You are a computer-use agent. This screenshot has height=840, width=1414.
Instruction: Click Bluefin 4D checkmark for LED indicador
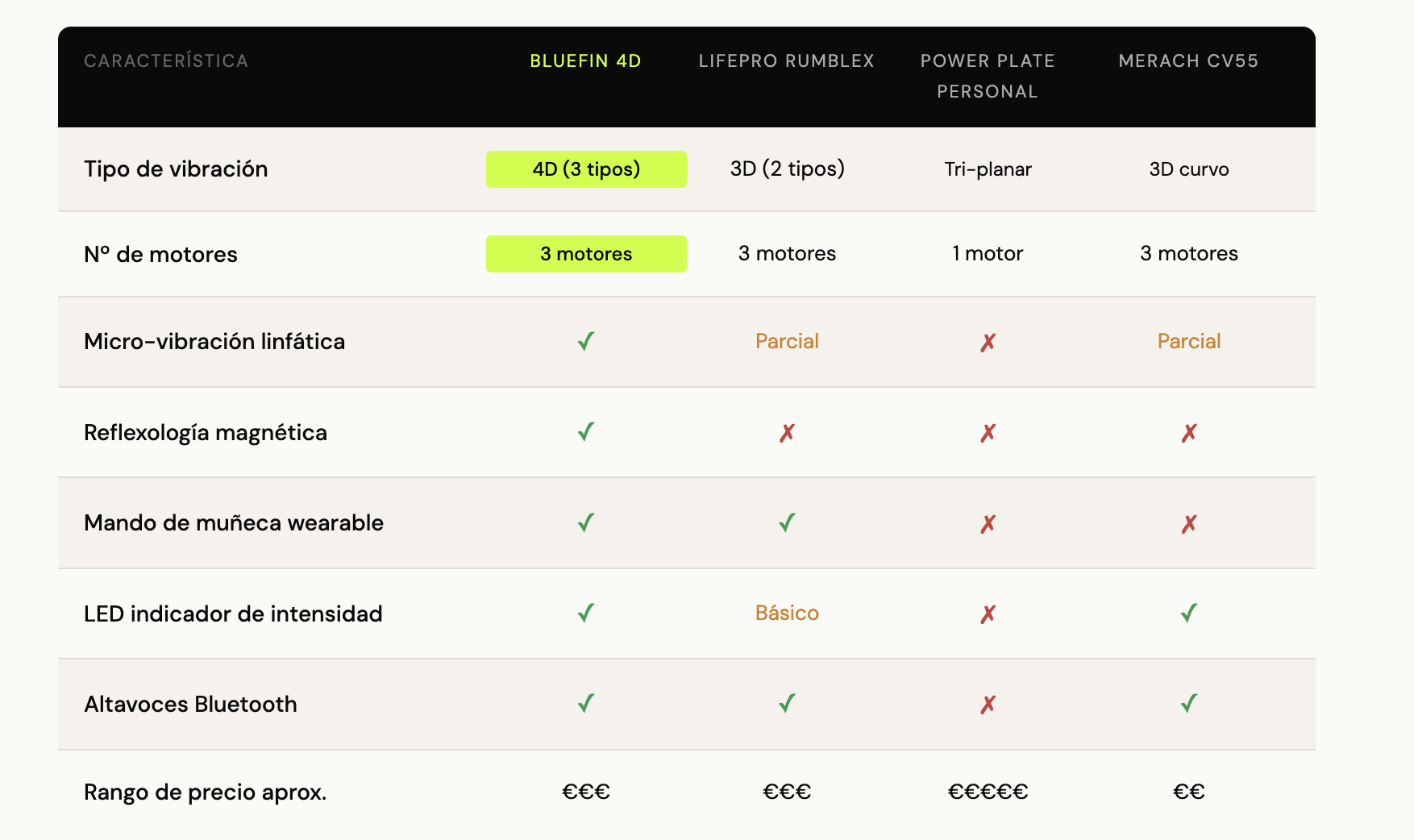586,613
